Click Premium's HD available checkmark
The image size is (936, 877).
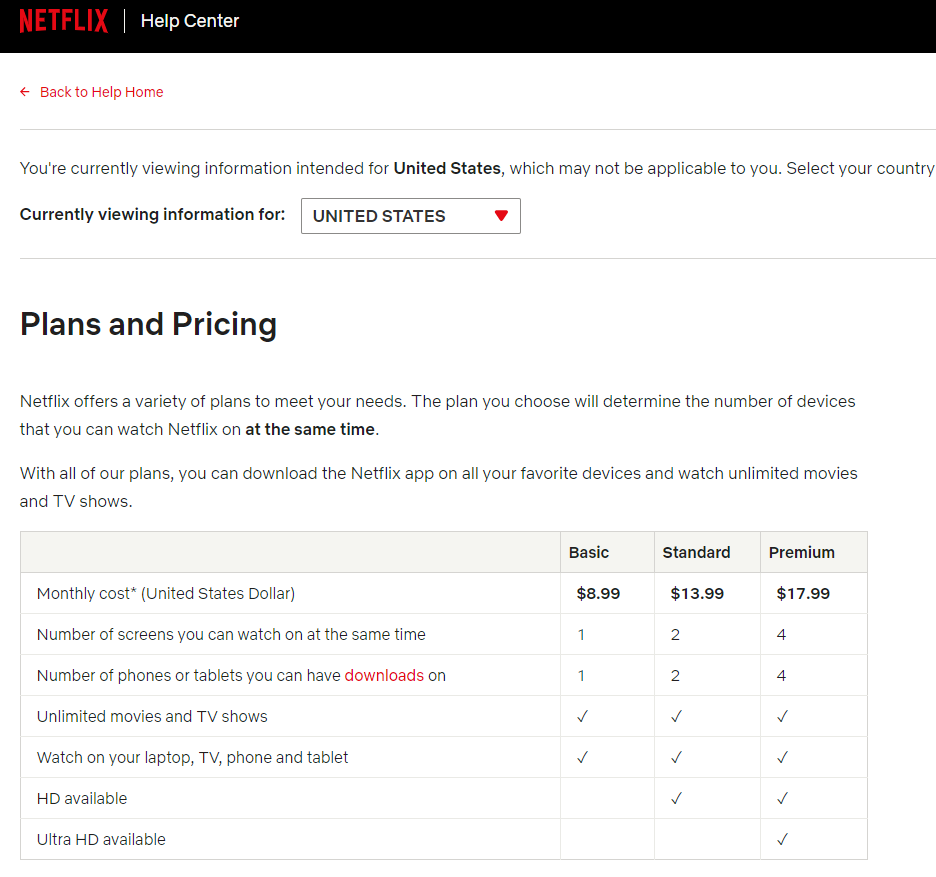tap(782, 798)
